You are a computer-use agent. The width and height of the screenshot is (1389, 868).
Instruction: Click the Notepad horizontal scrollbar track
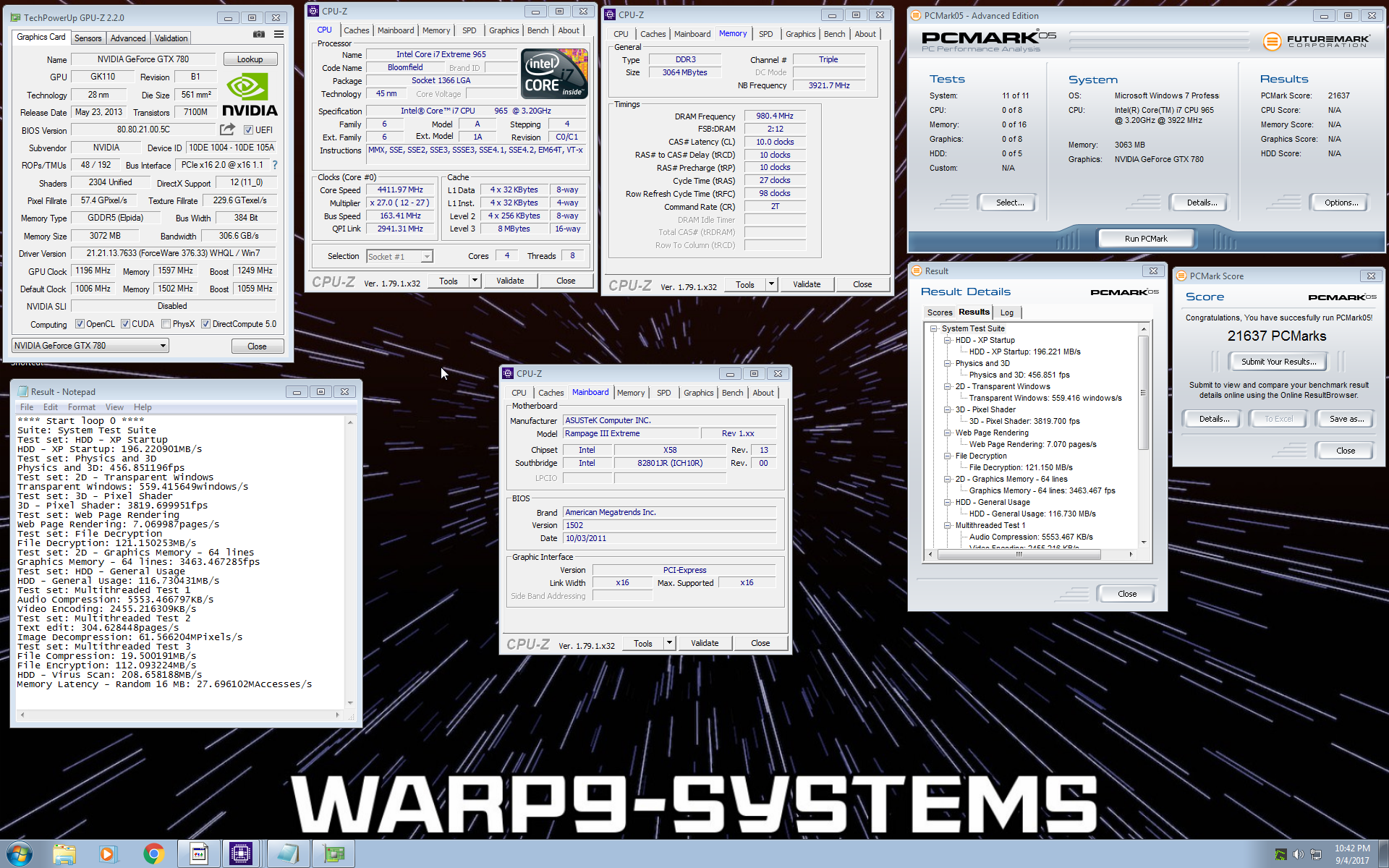pyautogui.click(x=180, y=715)
